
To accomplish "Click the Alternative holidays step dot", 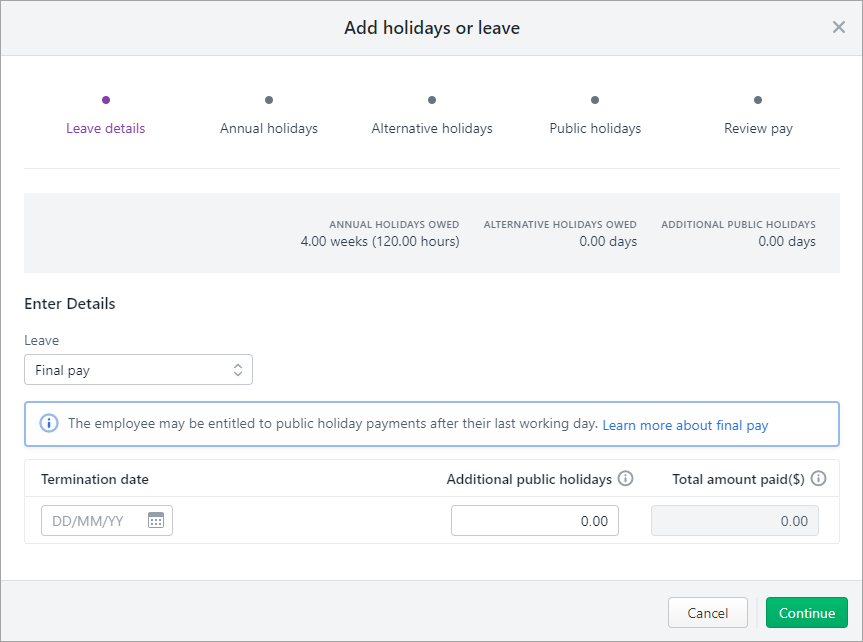I will [432, 100].
